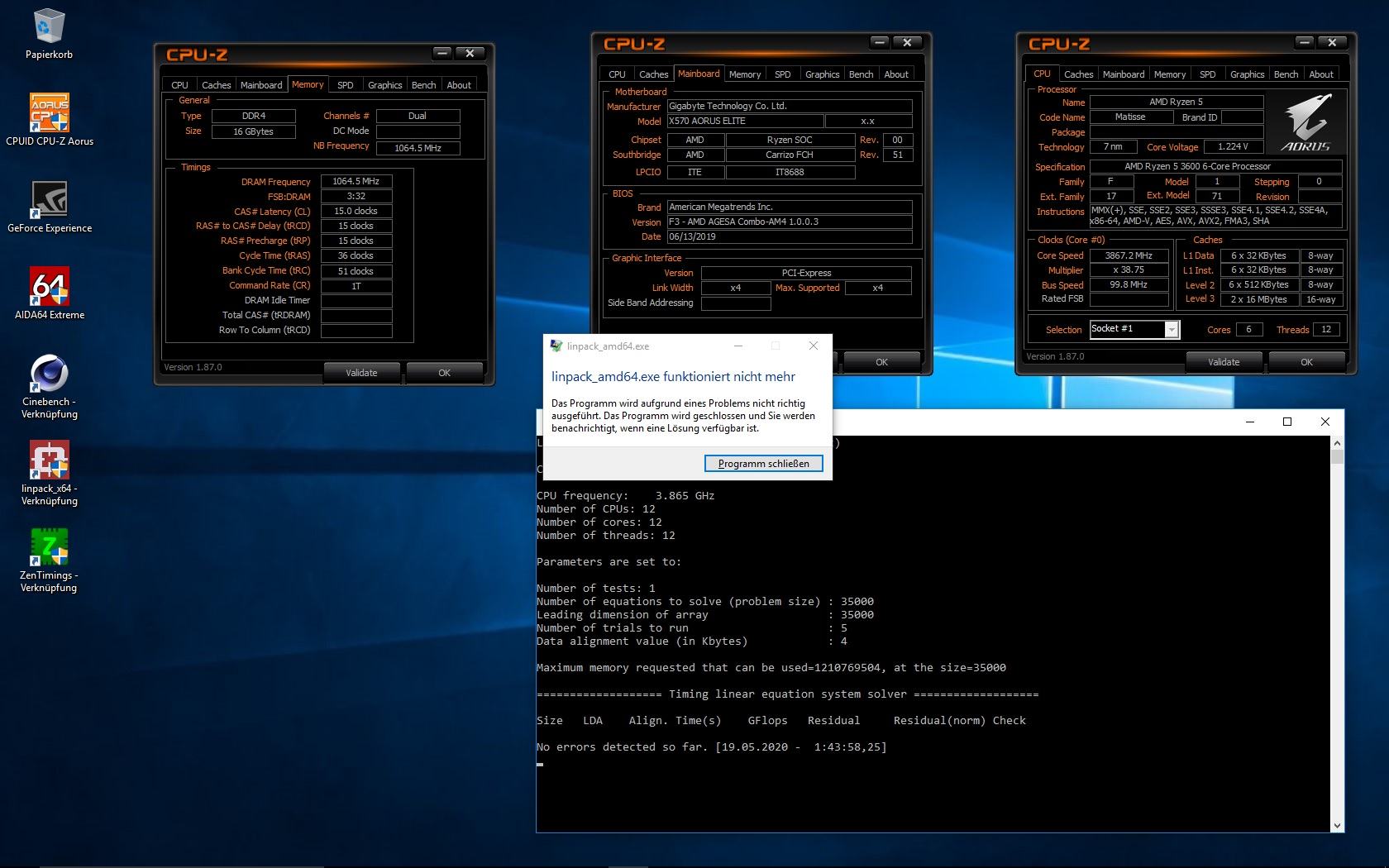Click the 'CPU frequency: 3.865 GHz' console line
This screenshot has height=868, width=1389.
tap(625, 496)
